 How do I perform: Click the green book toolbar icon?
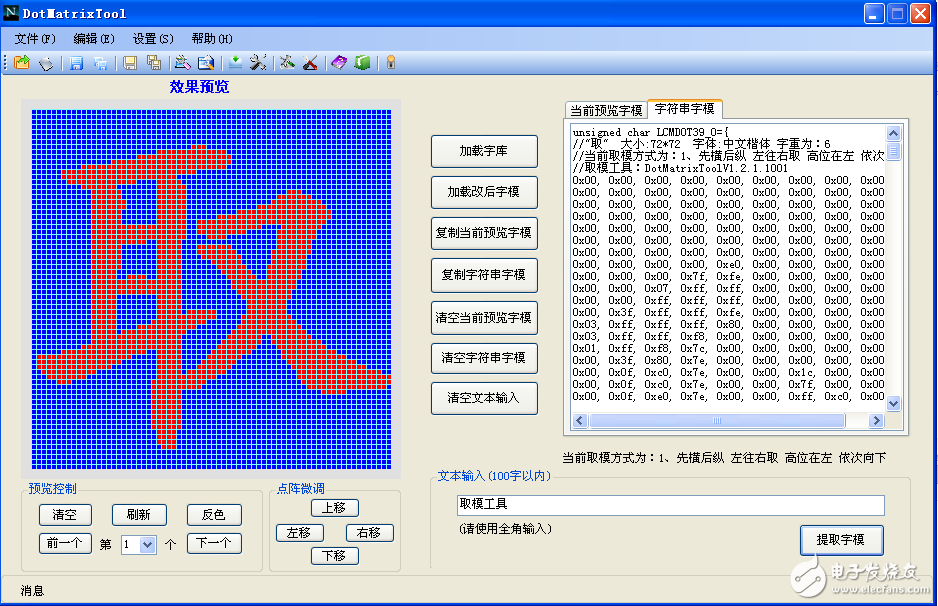click(362, 63)
